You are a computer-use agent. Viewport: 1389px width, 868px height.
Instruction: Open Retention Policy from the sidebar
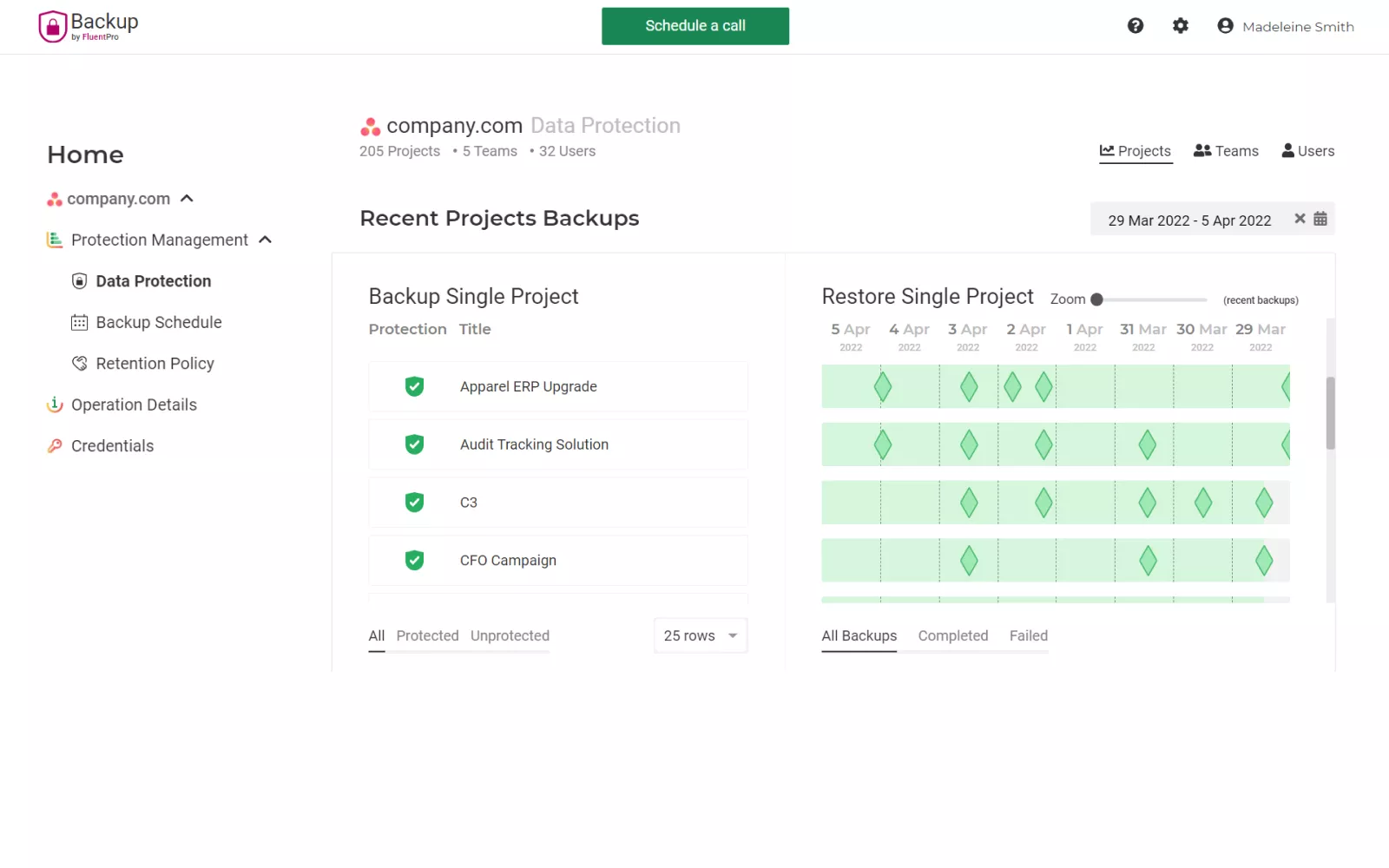pos(155,364)
